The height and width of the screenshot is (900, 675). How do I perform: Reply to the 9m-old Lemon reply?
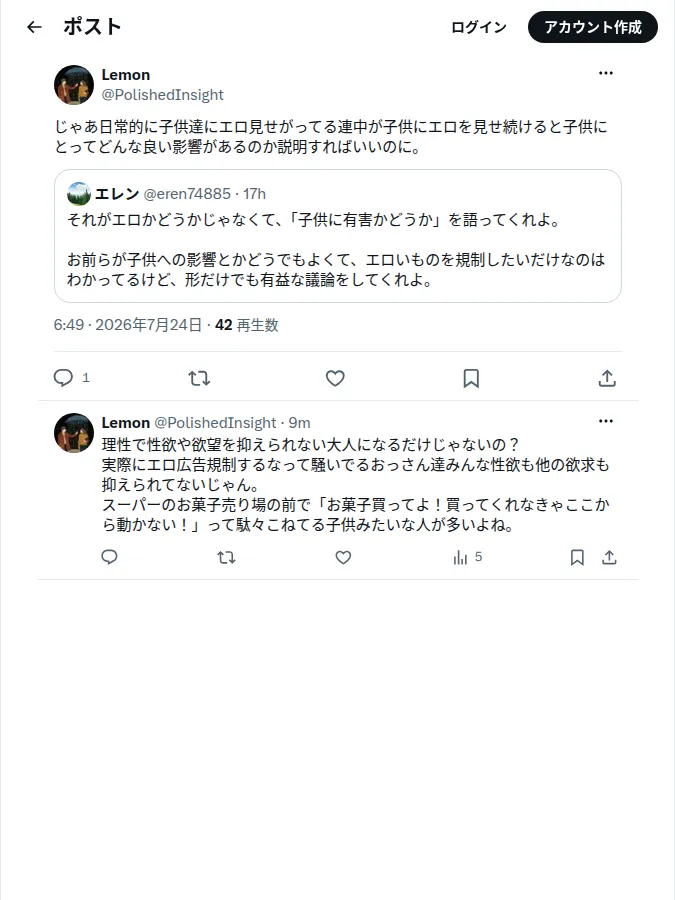coord(110,557)
